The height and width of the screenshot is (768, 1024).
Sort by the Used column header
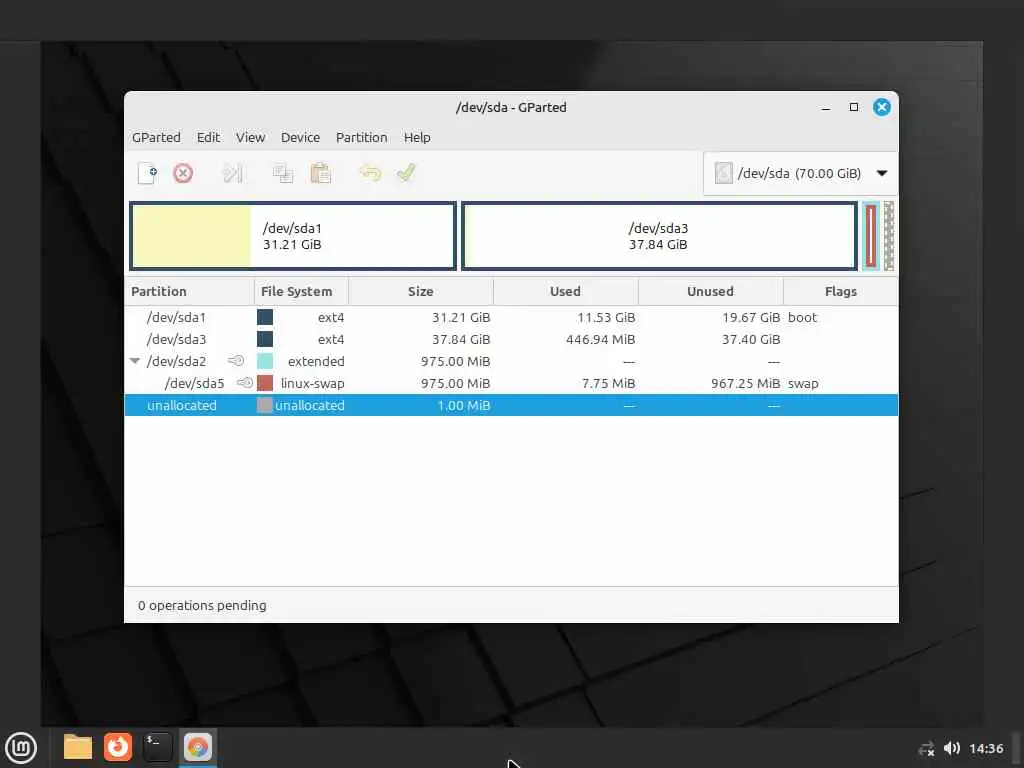point(566,292)
